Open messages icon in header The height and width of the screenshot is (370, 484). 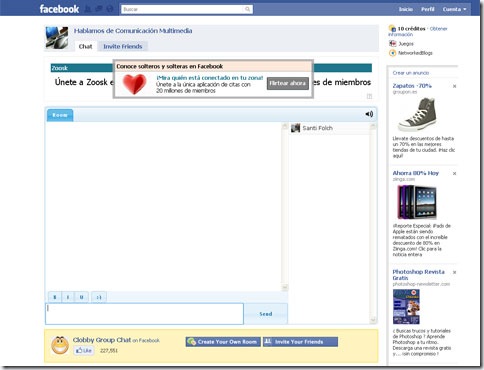coord(99,9)
